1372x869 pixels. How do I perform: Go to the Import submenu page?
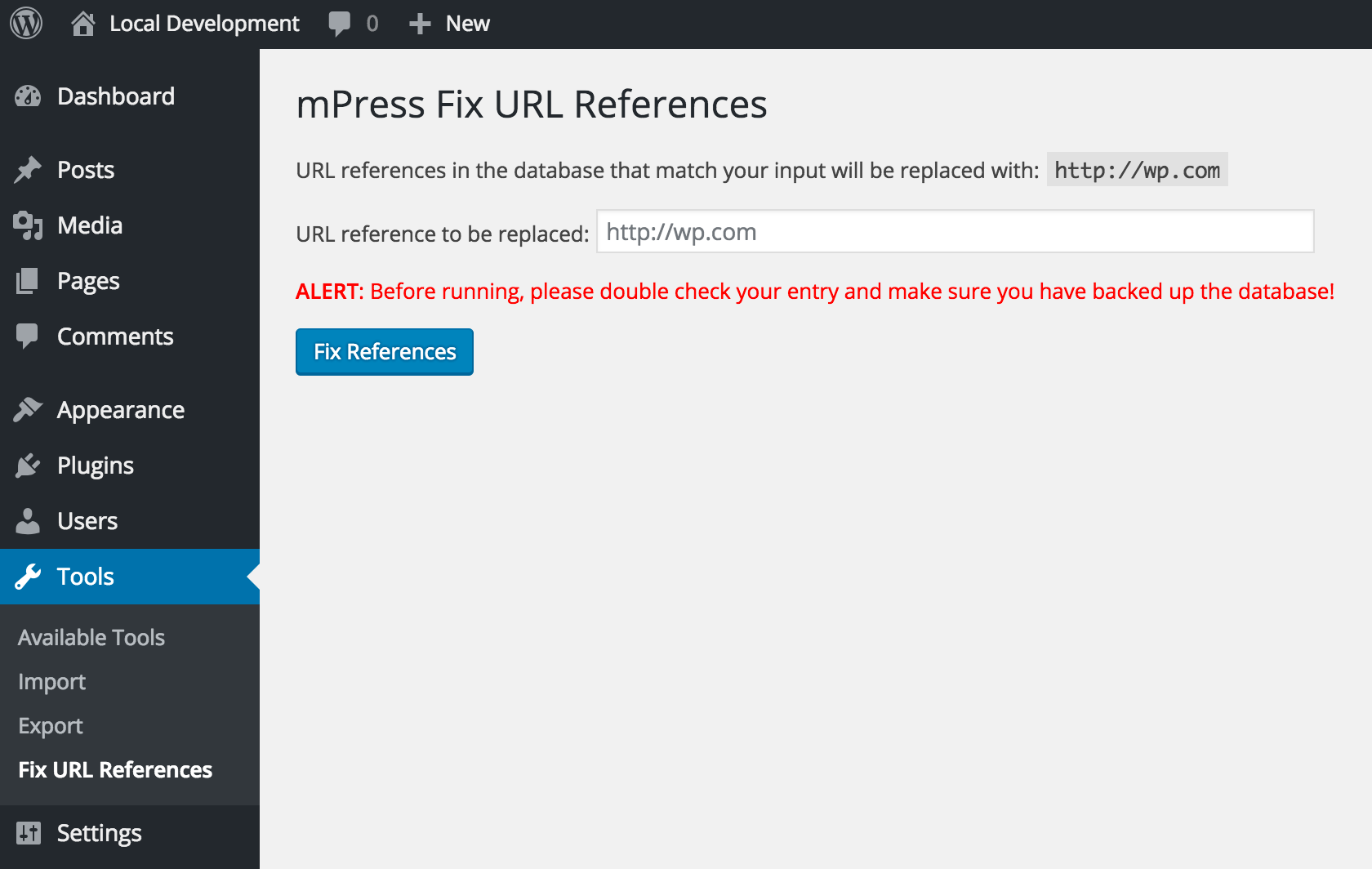pos(51,681)
